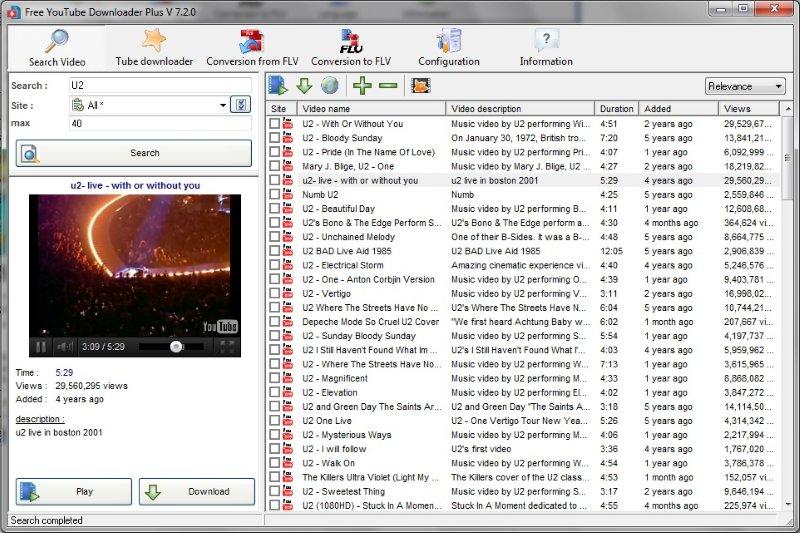Open the Conversion from FLV tab
Viewport: 800px width, 533px height.
pos(251,48)
